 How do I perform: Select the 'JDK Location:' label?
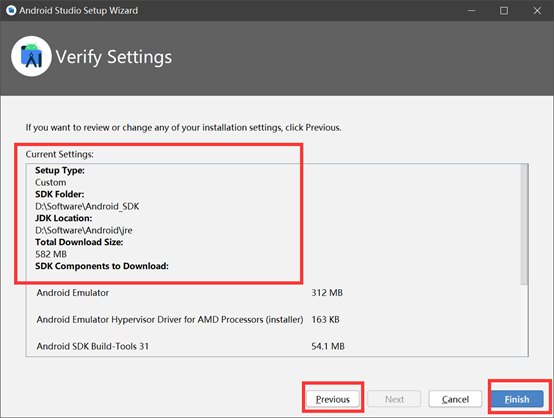point(64,218)
